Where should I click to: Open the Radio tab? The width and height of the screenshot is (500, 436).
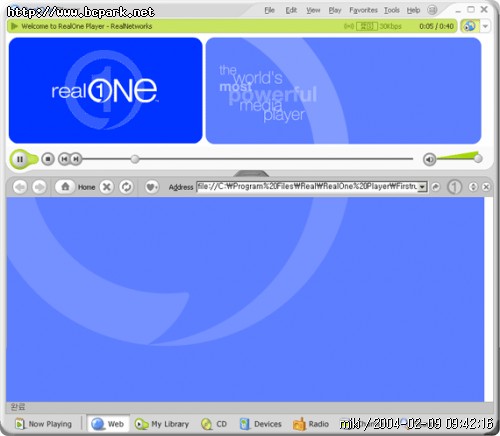tap(311, 424)
